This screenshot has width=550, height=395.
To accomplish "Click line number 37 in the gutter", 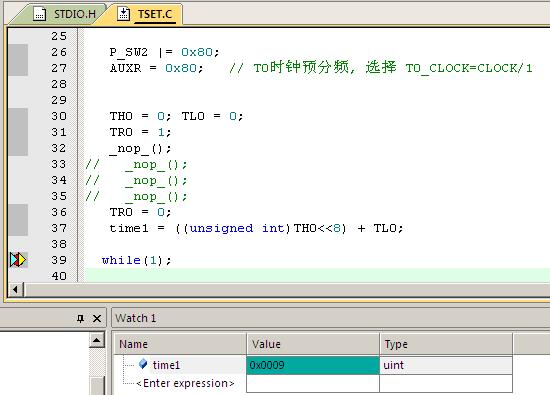I will pos(59,228).
